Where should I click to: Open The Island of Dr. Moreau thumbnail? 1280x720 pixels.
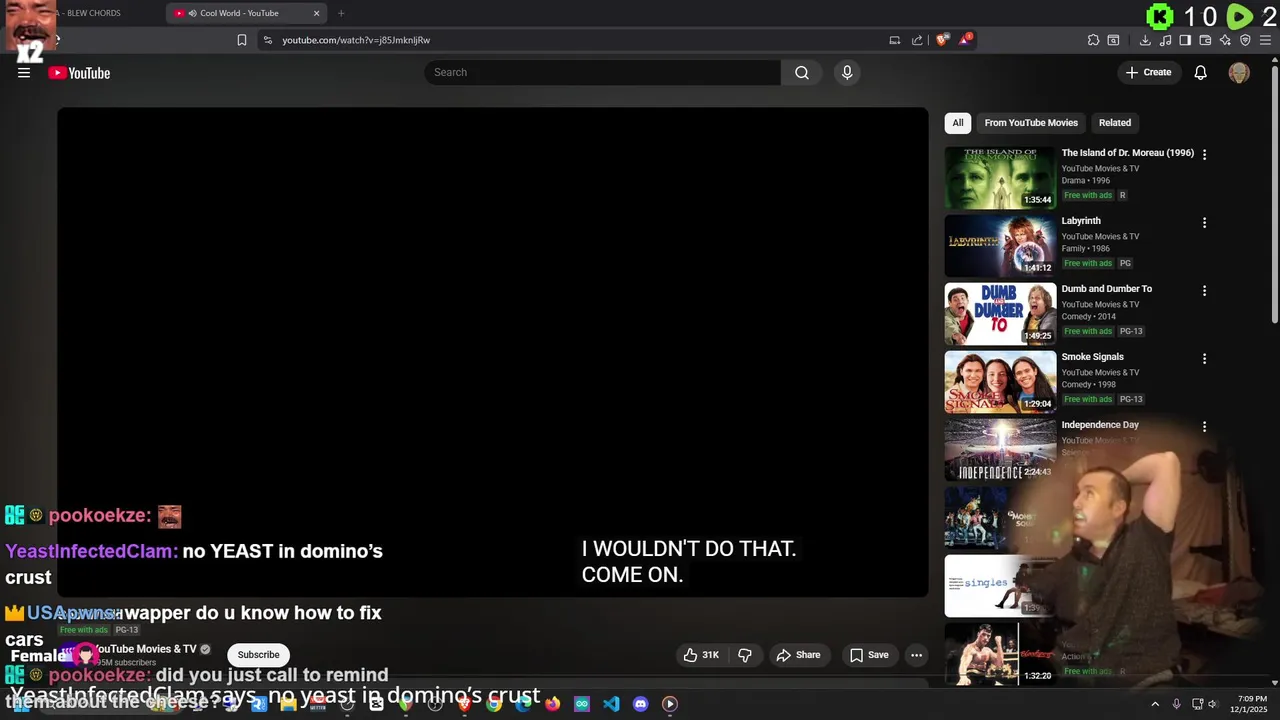pyautogui.click(x=1000, y=178)
